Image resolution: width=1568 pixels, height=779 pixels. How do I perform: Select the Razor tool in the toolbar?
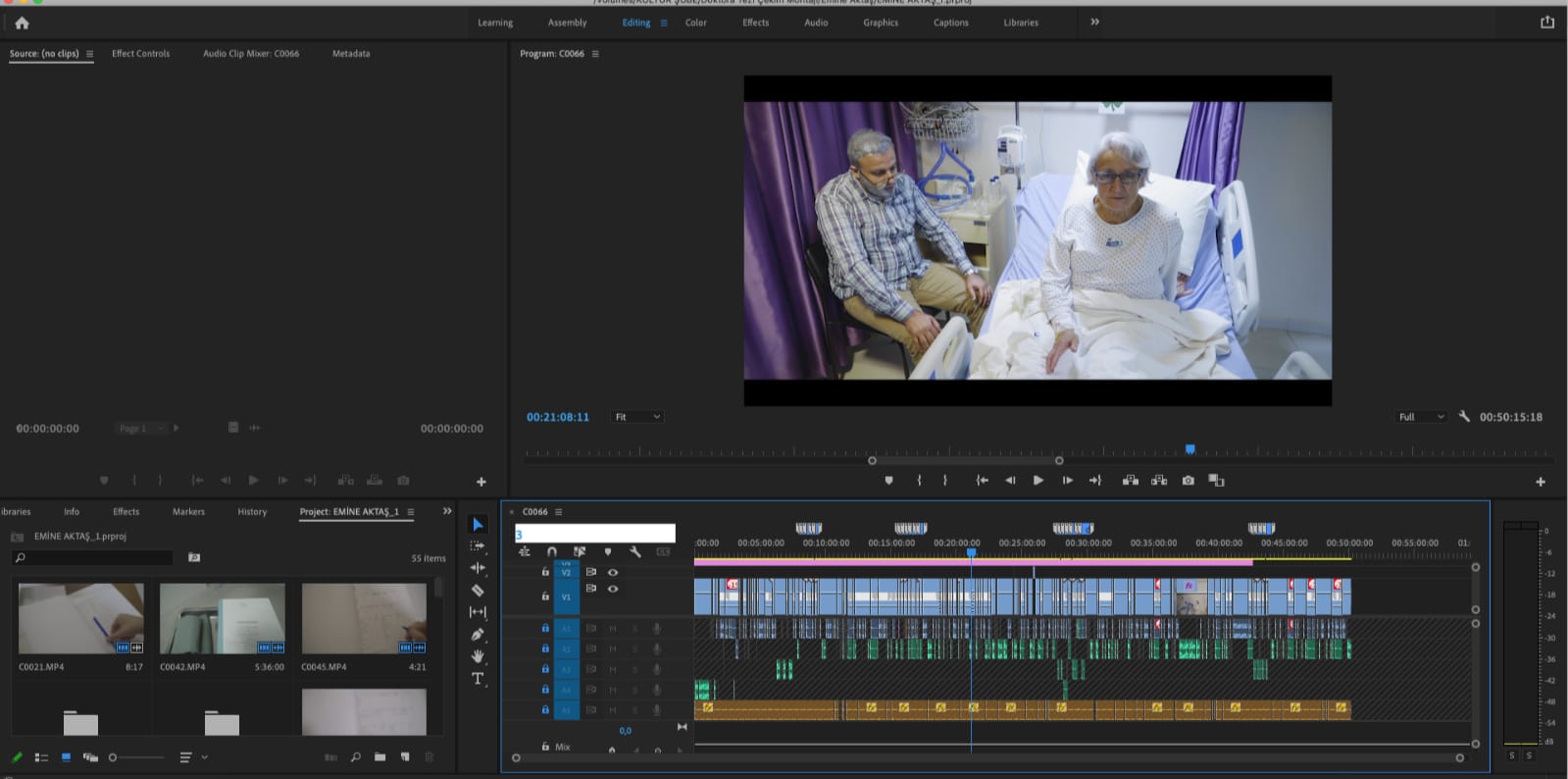pos(478,591)
